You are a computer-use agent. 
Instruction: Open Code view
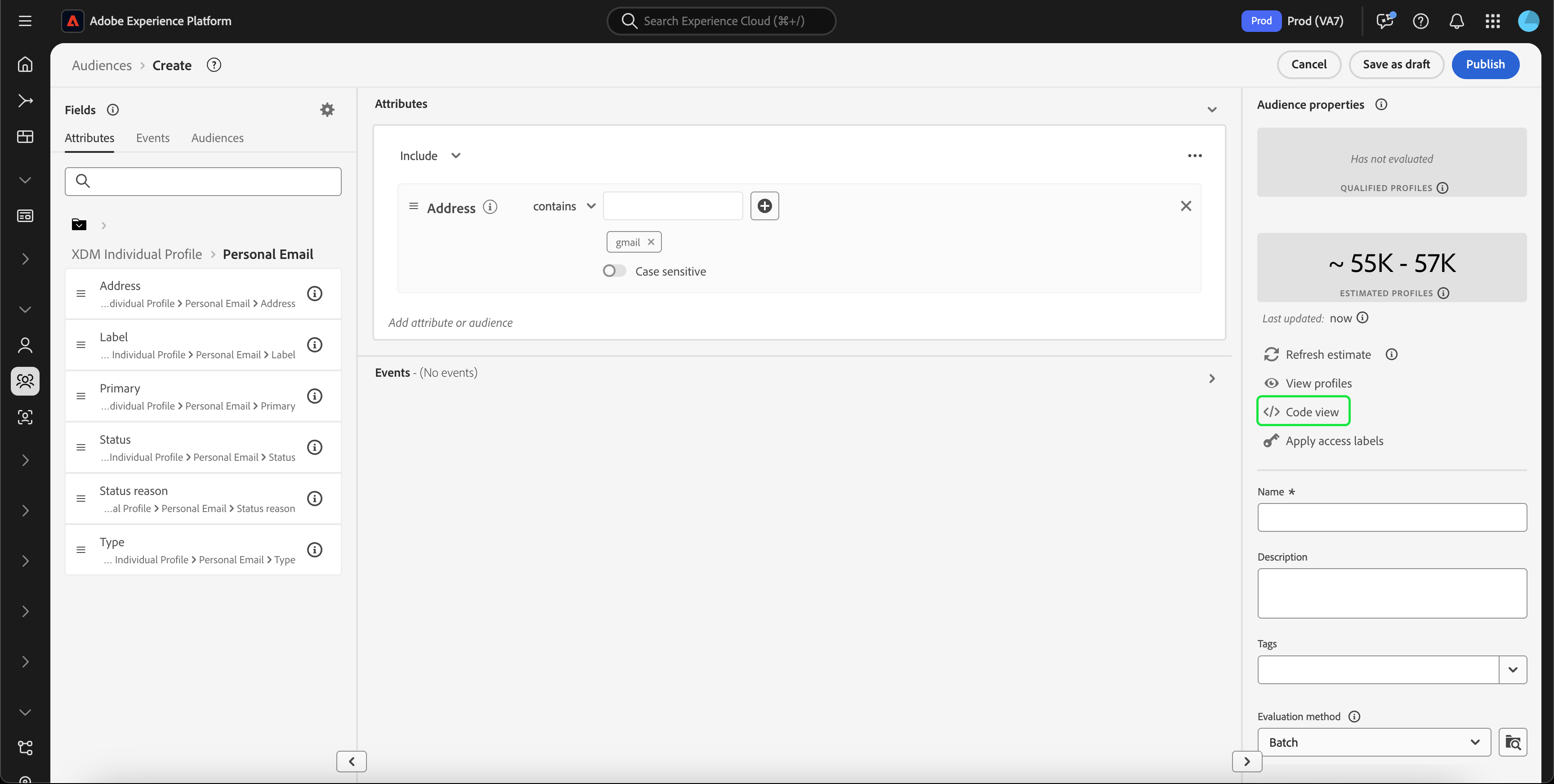(1303, 412)
